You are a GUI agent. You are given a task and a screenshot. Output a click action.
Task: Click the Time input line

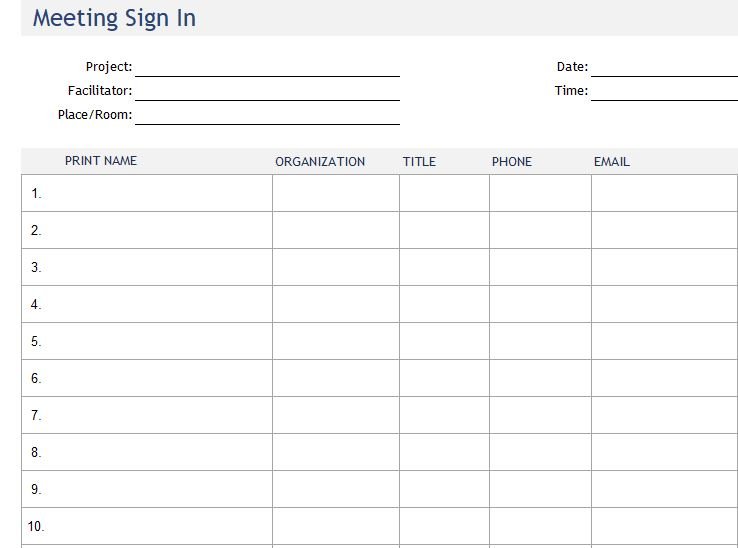664,92
